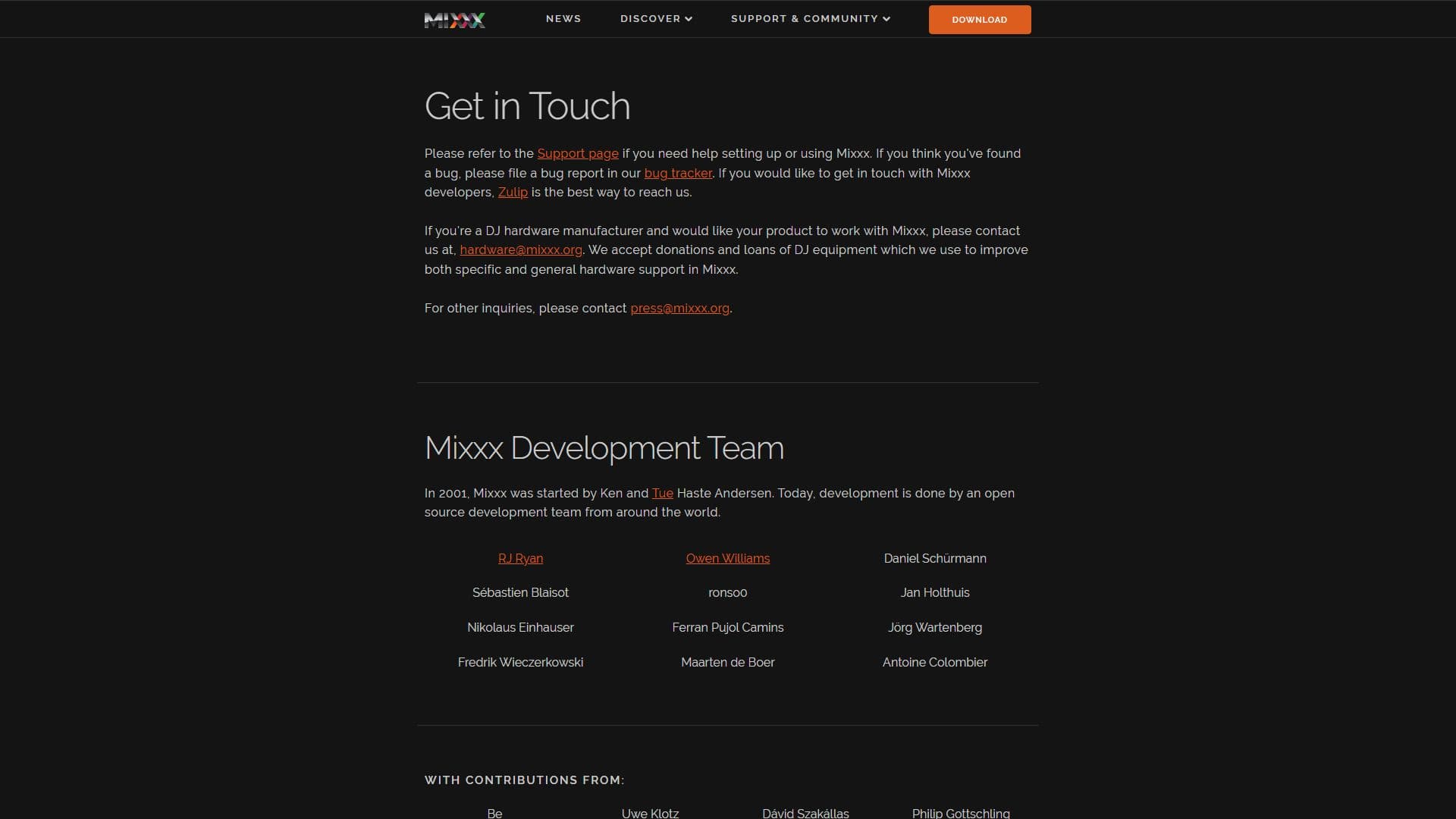Click the hardware@mixxx.org email link
Screen dimensions: 1456x819
(521, 250)
